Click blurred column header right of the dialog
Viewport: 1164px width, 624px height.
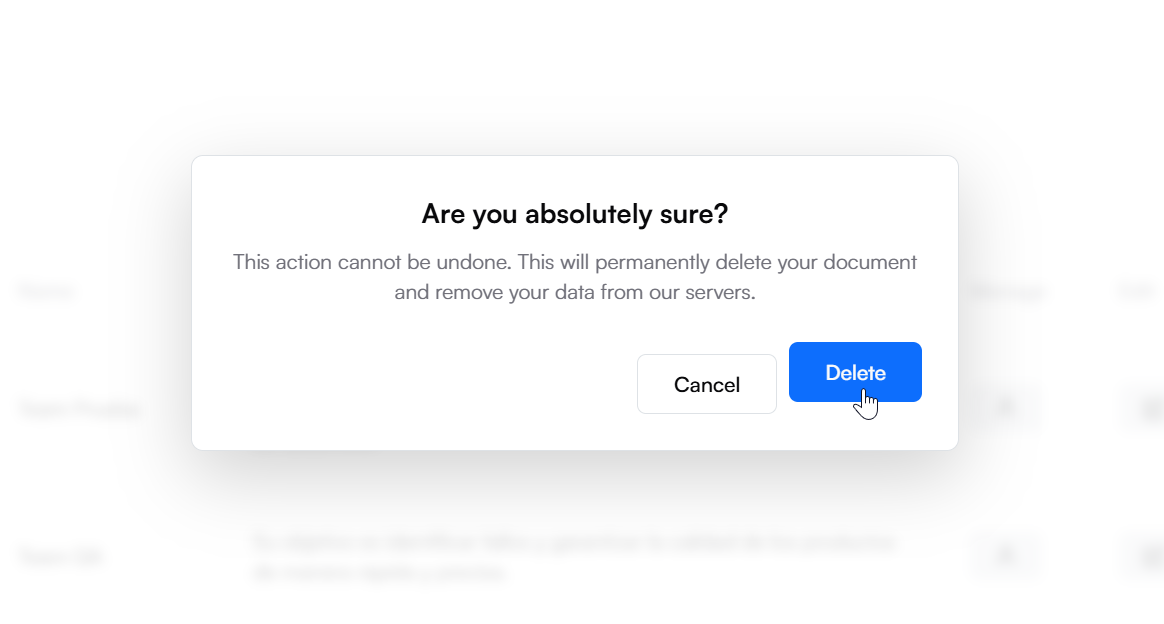pos(1009,292)
